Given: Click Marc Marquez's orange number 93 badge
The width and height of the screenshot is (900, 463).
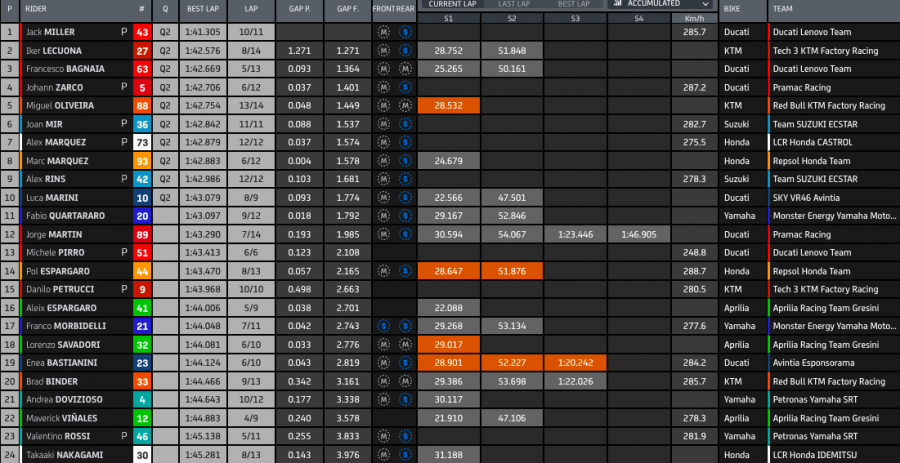Looking at the screenshot, I should point(142,160).
